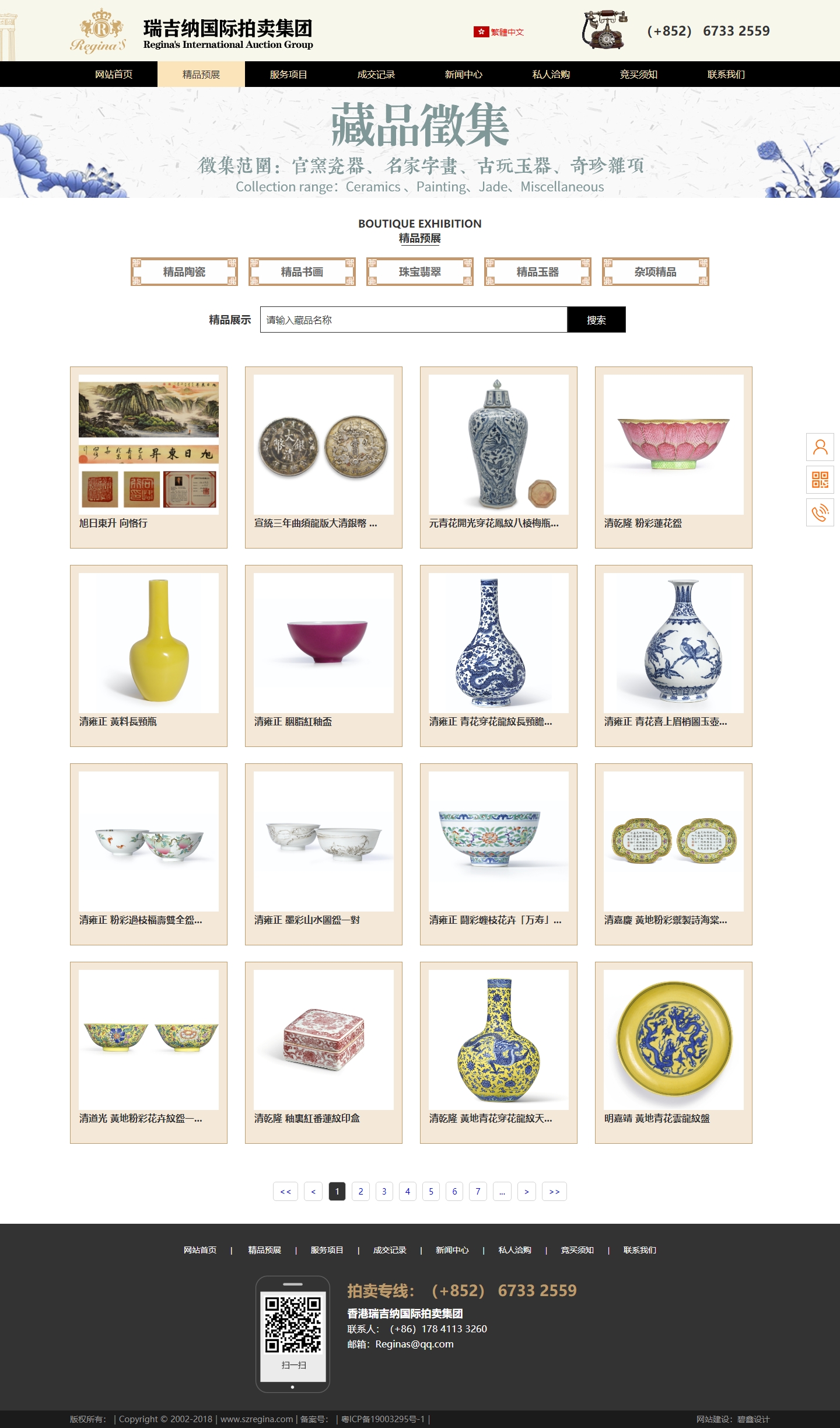Viewport: 840px width, 1428px height.
Task: Click the user profile icon in side panel
Action: [x=820, y=447]
